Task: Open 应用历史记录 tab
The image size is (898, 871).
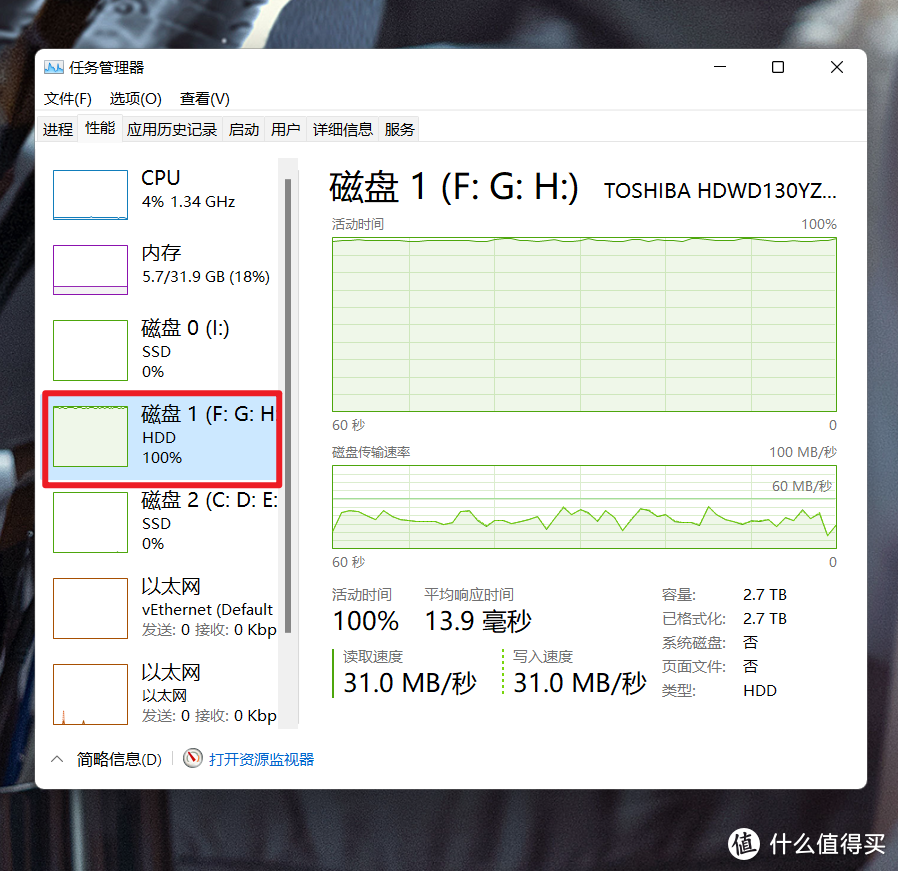Action: pos(171,128)
